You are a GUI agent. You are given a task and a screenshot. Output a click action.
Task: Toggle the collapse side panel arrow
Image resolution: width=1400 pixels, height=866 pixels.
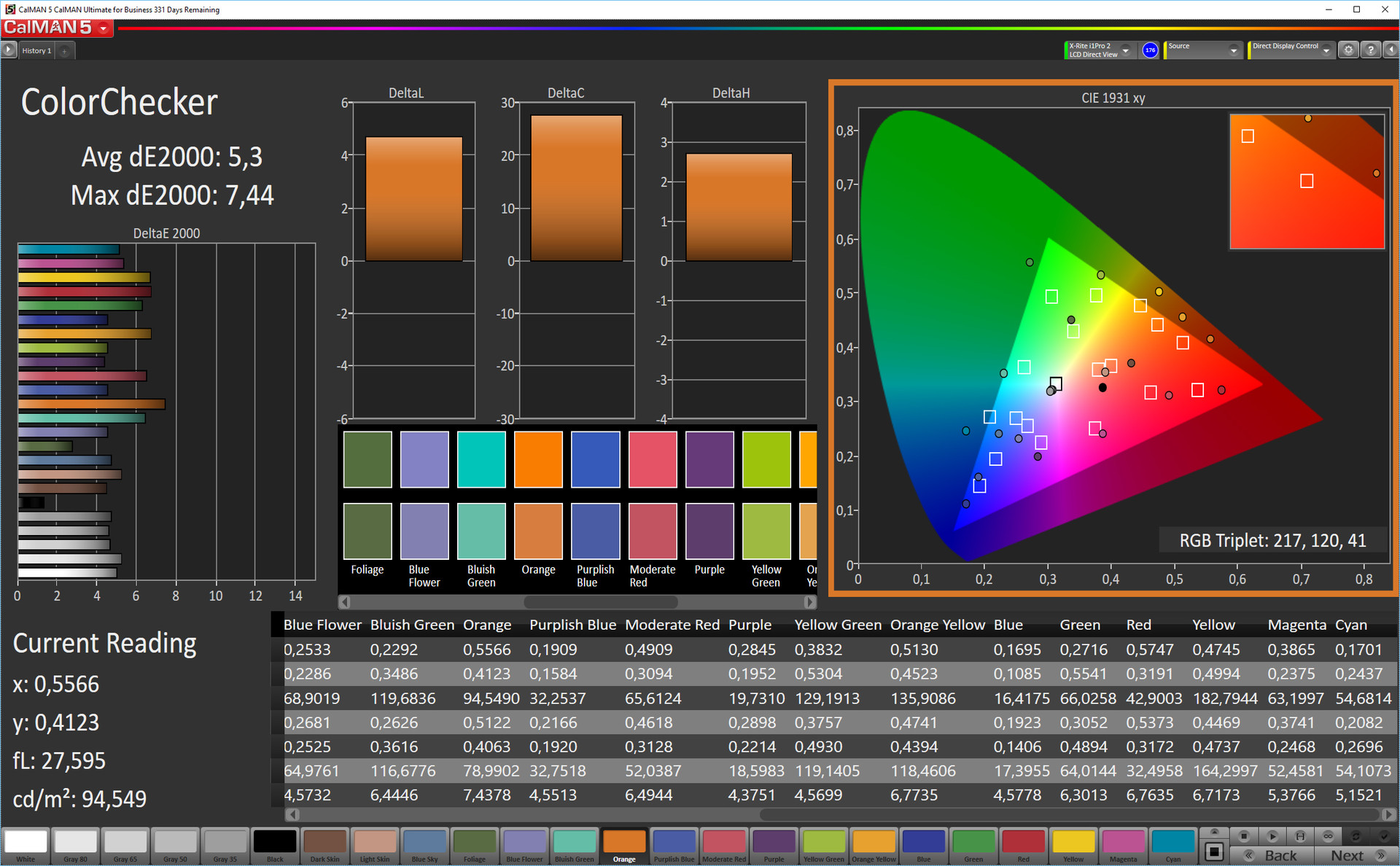[1391, 50]
